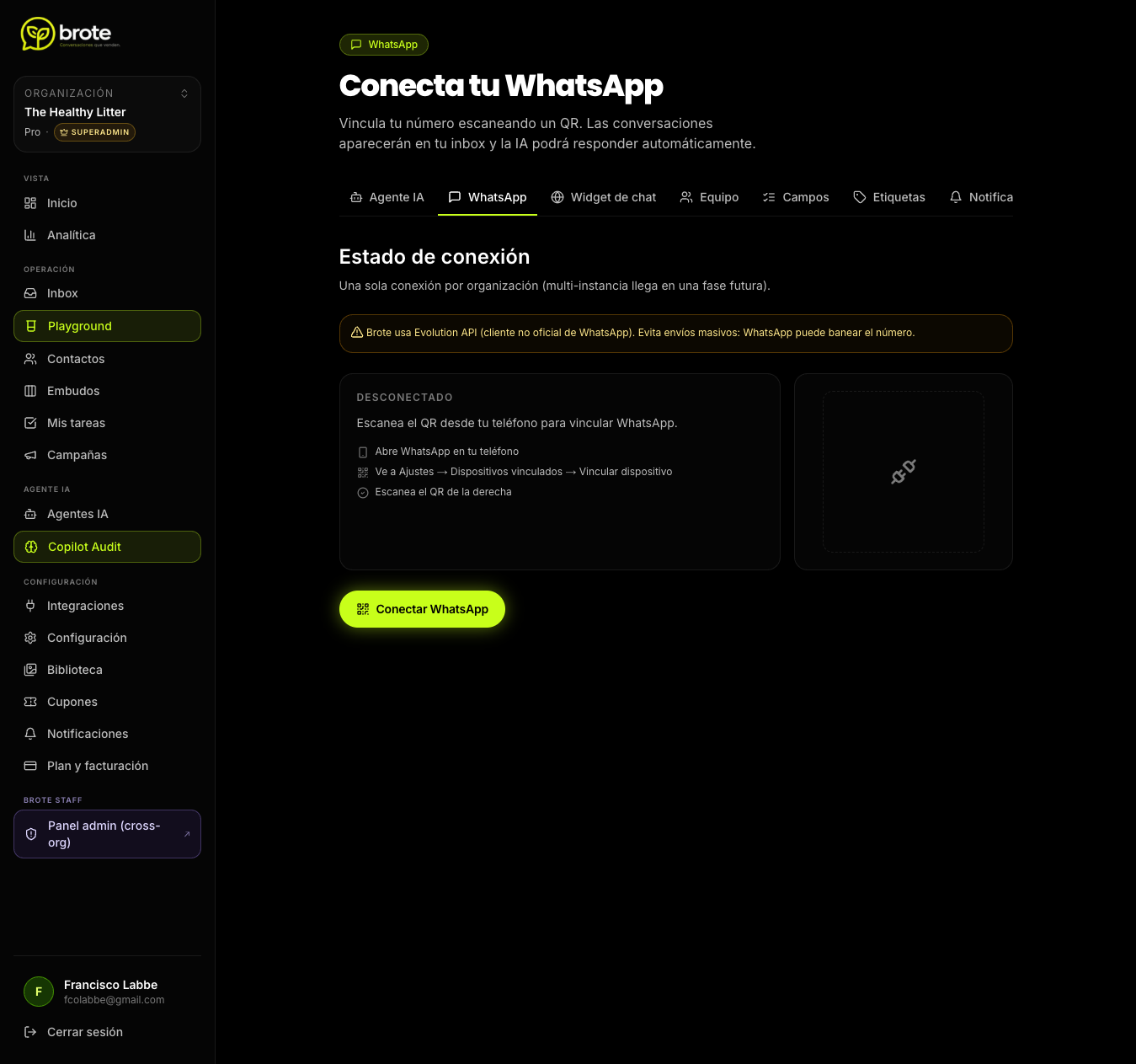Open Plan y facturación
The height and width of the screenshot is (1064, 1136).
click(107, 766)
